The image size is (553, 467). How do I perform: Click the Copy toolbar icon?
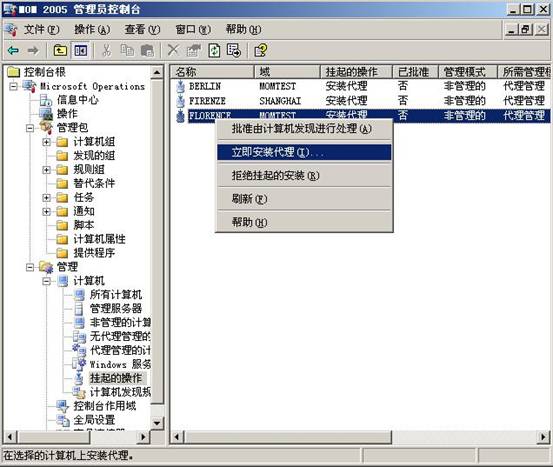(127, 50)
